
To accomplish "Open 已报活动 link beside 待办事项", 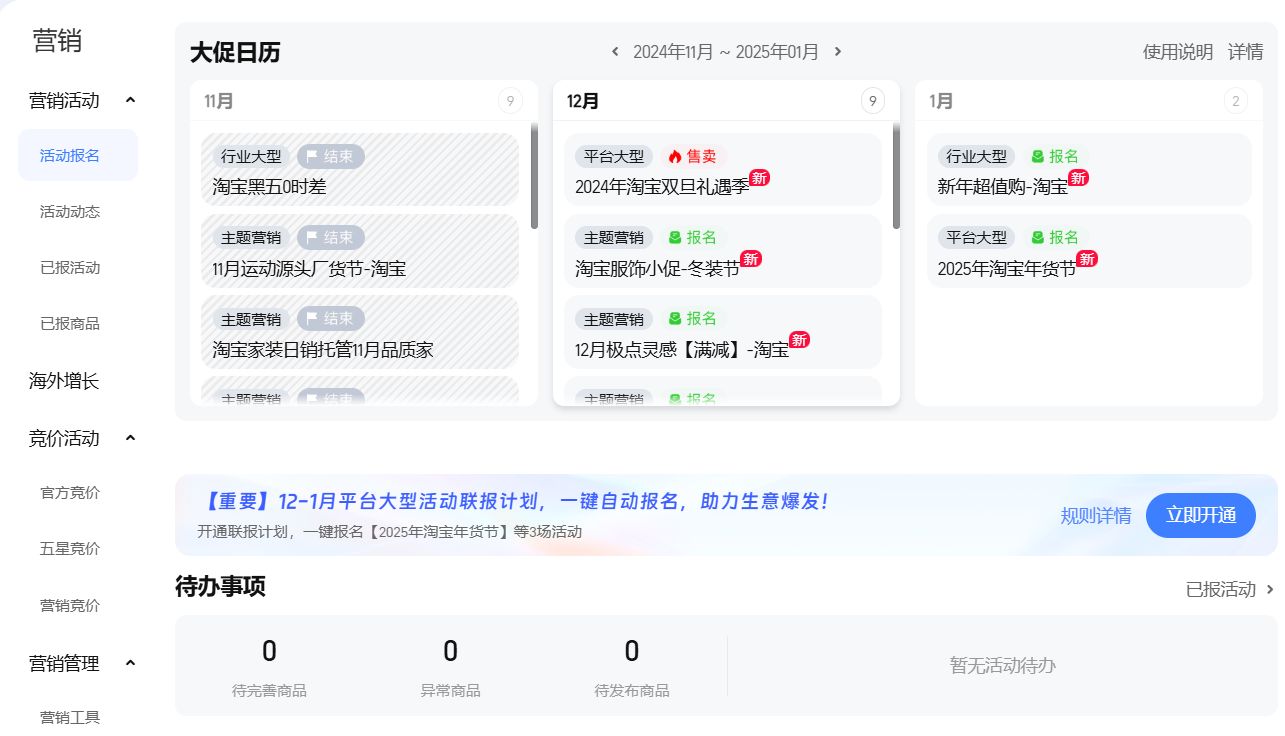I will point(1221,589).
